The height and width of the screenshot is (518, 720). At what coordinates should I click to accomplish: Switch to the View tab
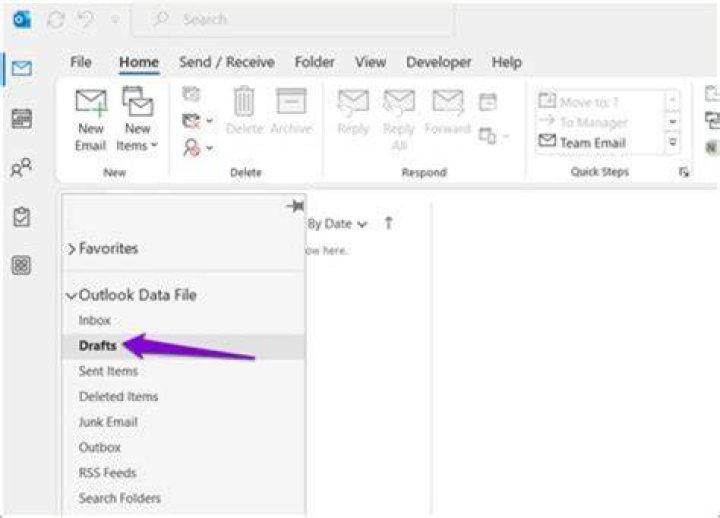click(371, 62)
